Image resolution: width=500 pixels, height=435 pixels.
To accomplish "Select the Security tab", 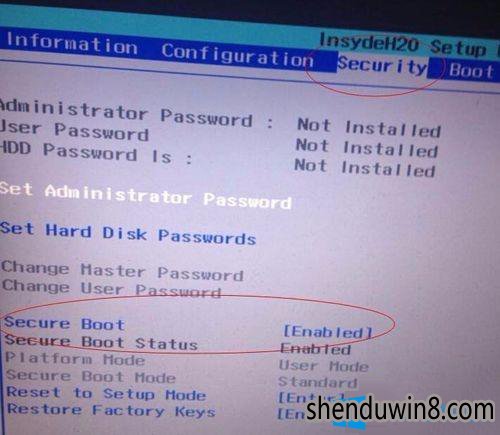I will pyautogui.click(x=382, y=64).
